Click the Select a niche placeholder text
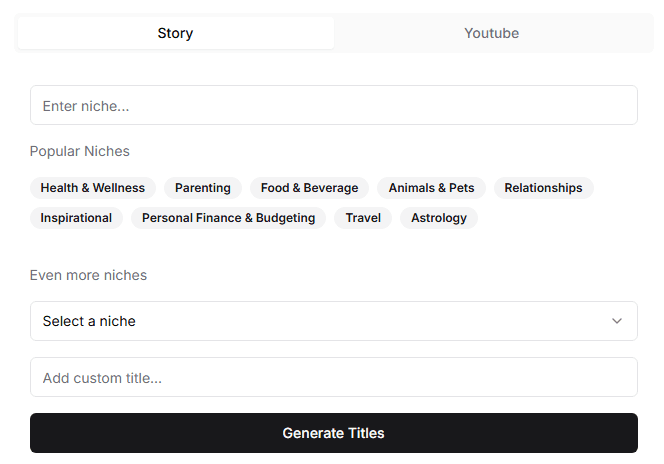The height and width of the screenshot is (464, 664). [x=89, y=321]
